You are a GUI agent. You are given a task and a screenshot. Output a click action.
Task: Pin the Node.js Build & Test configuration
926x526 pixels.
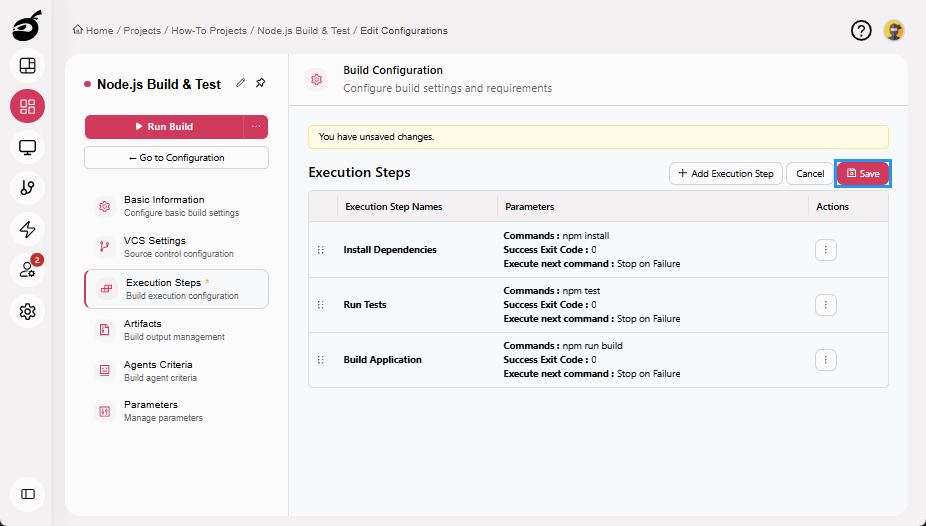[x=260, y=83]
